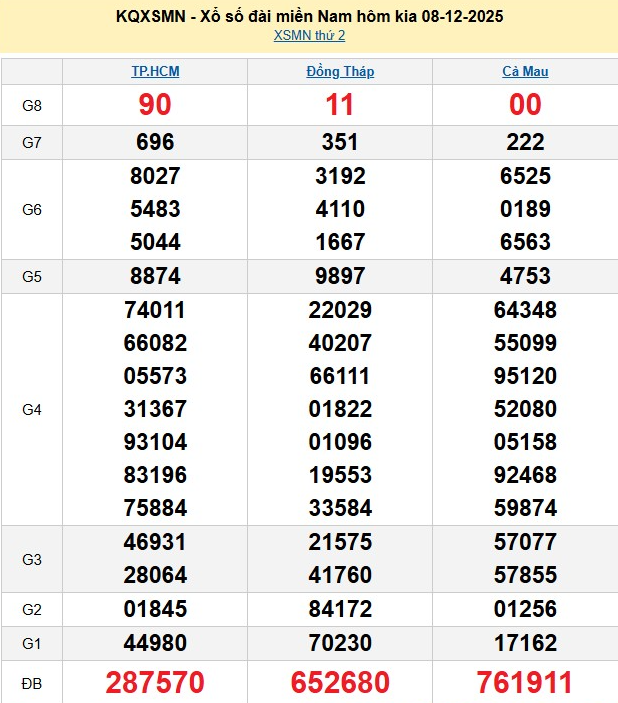The height and width of the screenshot is (703, 618).
Task: Select the G4 number 01096
Action: point(340,442)
